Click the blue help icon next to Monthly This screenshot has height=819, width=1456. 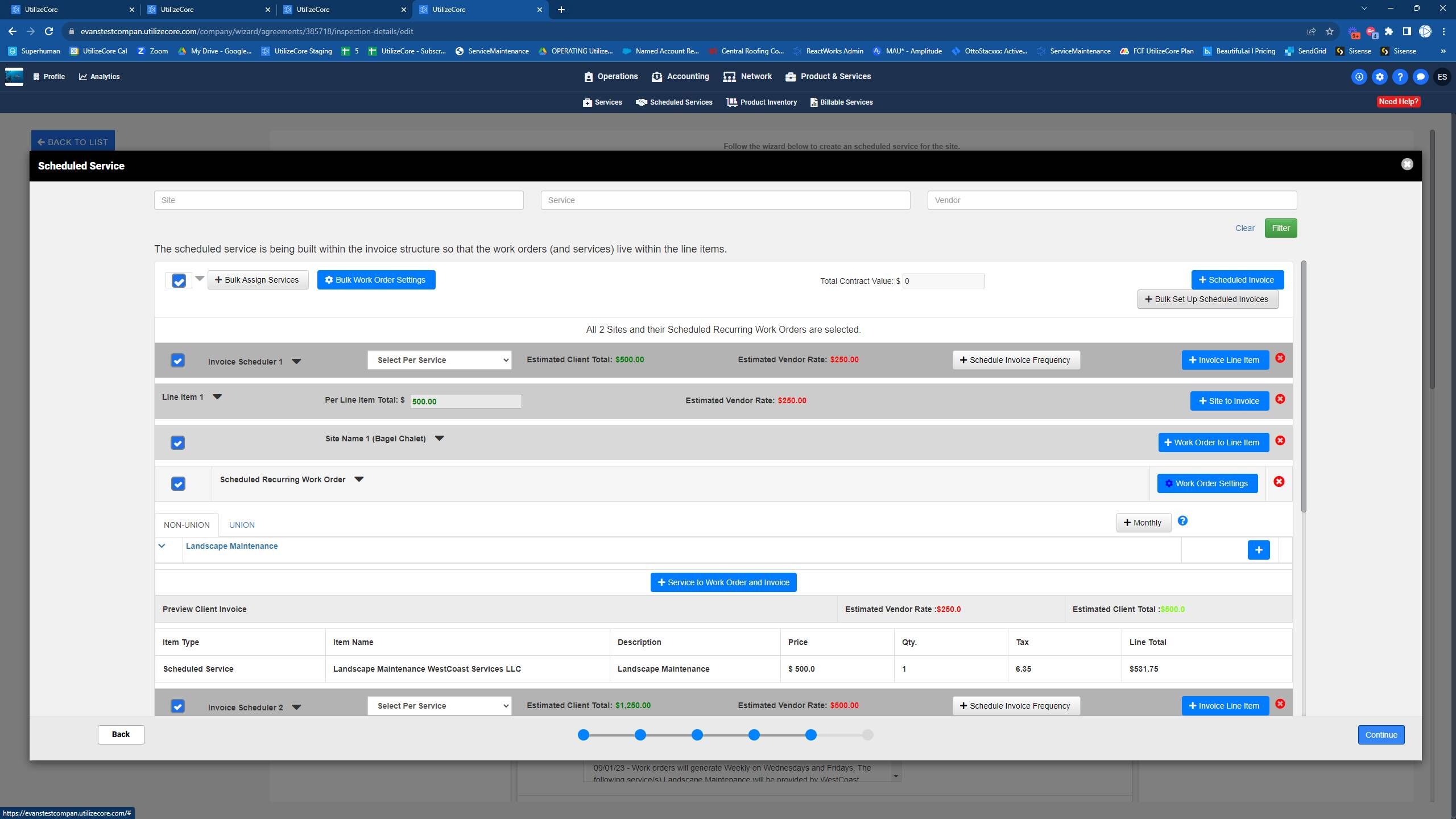(1182, 521)
